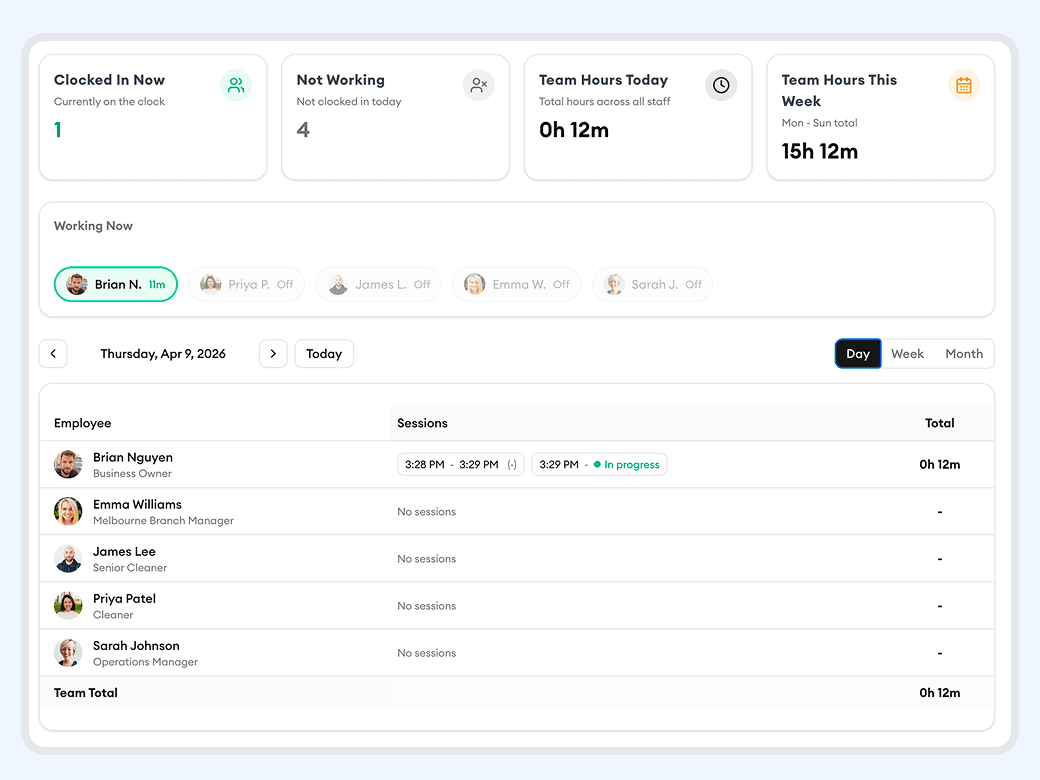Click the Team Total row
1040x780 pixels.
point(85,692)
